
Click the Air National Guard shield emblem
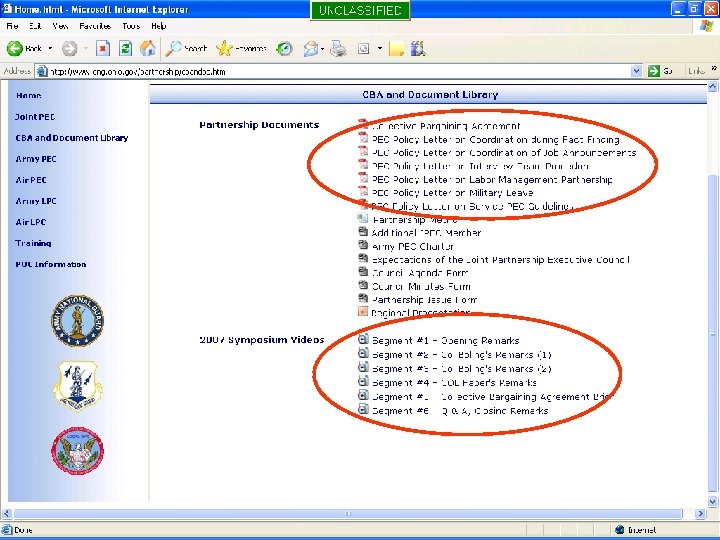(x=78, y=386)
